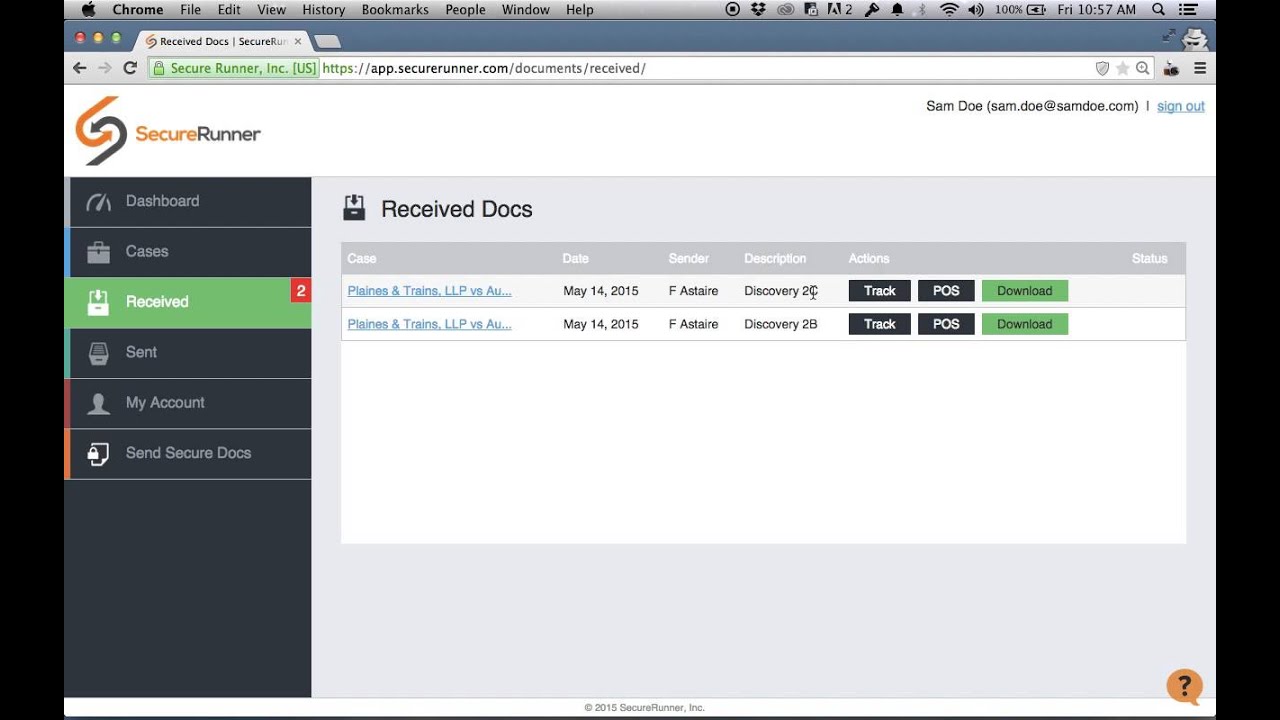Click the incognito spy icon
The image size is (1280, 720).
click(x=1196, y=39)
